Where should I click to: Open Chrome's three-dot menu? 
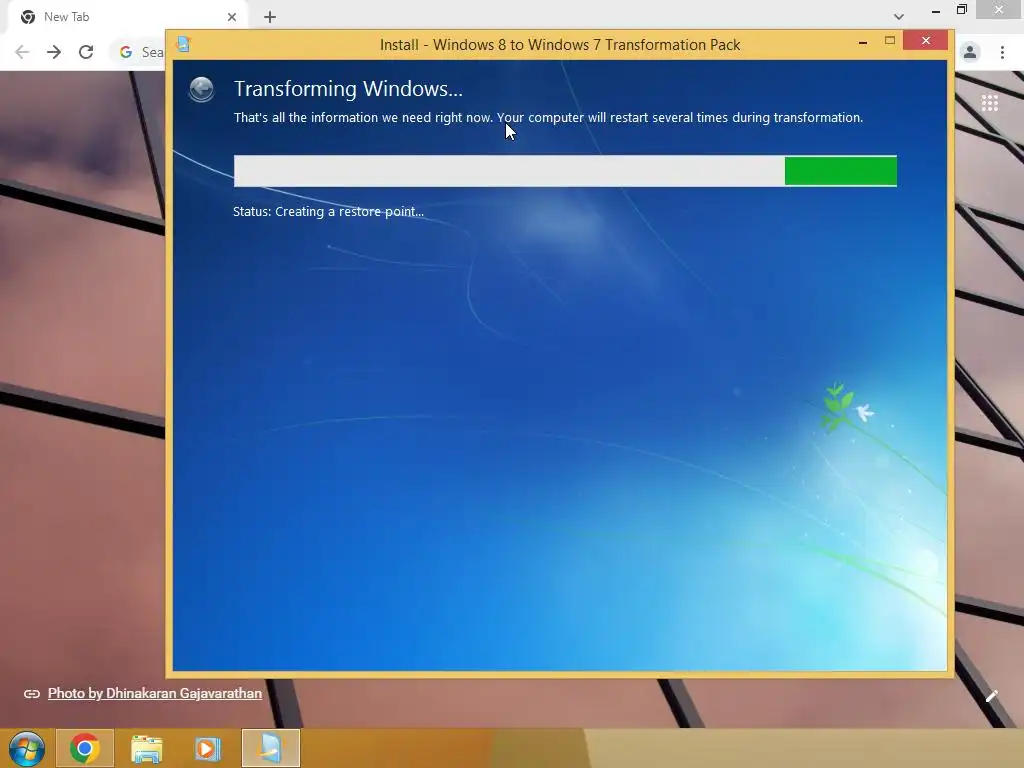pos(1002,52)
